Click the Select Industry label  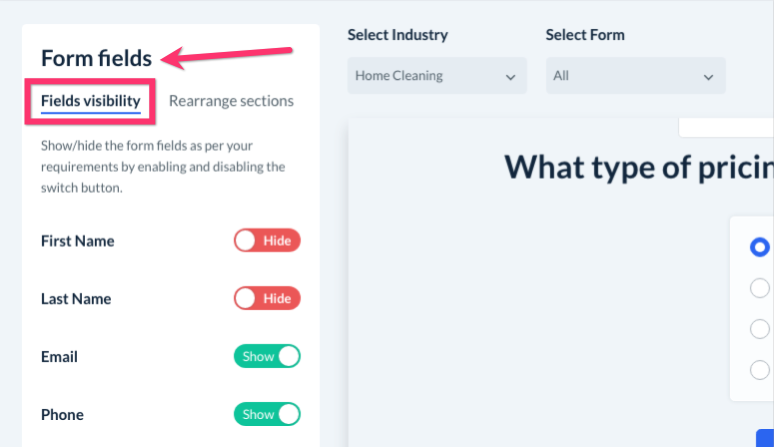point(397,35)
